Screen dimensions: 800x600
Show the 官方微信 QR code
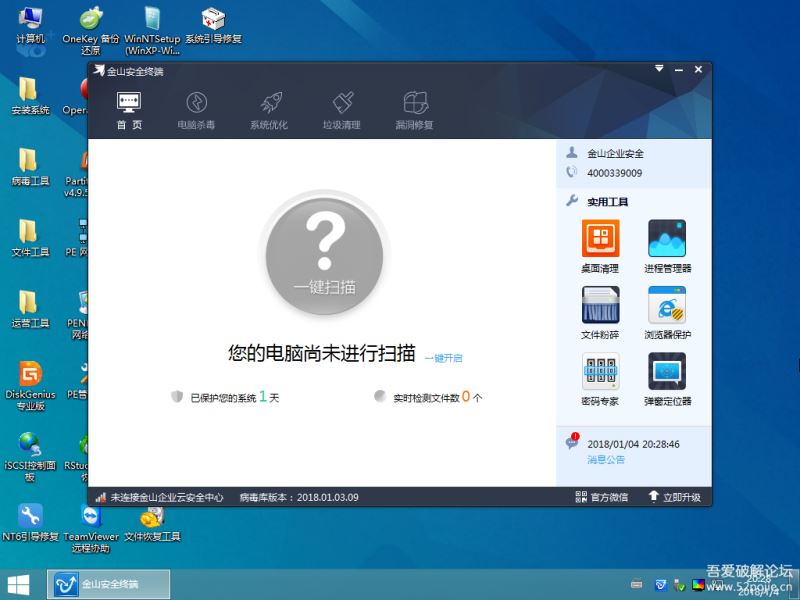click(602, 497)
